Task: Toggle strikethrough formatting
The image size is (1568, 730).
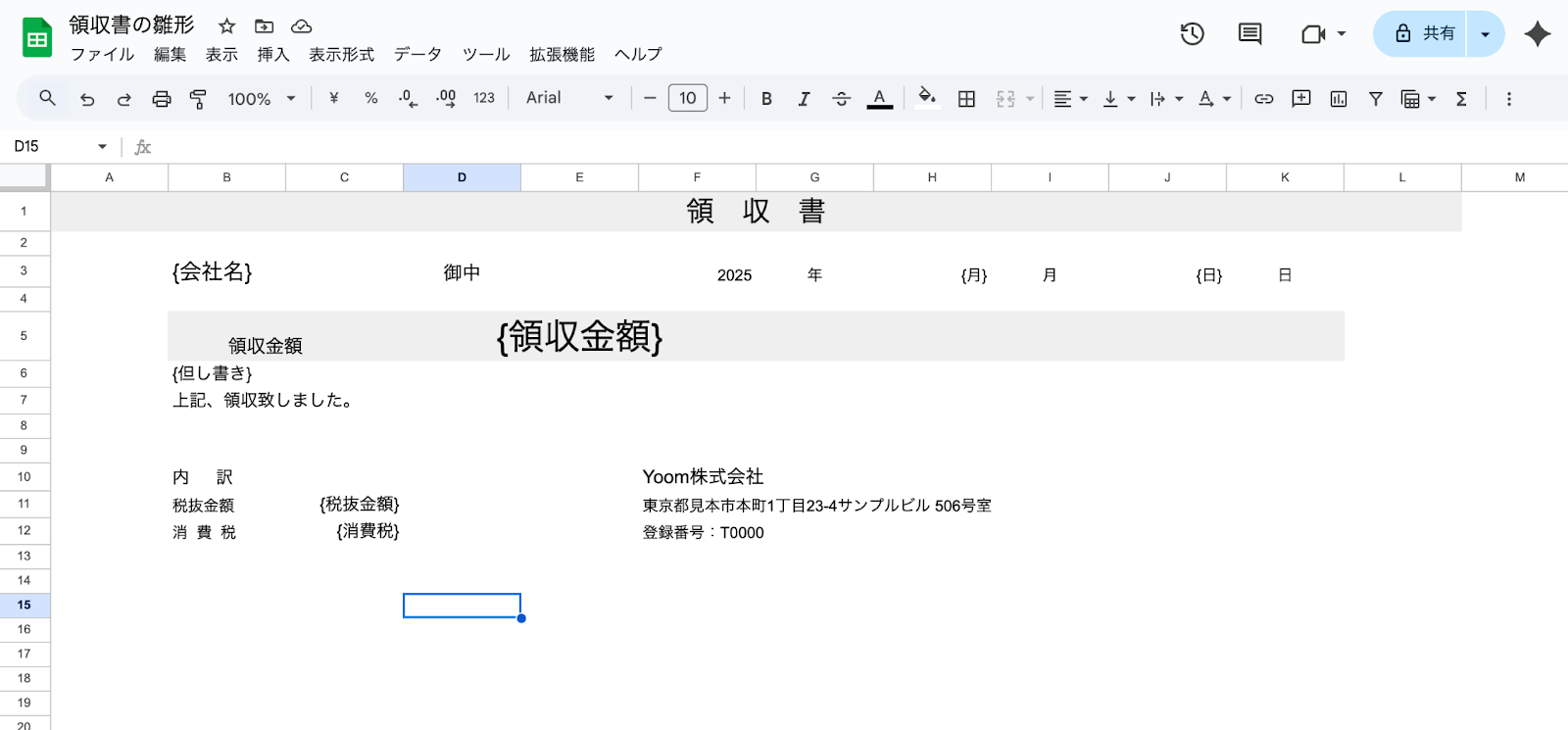Action: pyautogui.click(x=841, y=98)
